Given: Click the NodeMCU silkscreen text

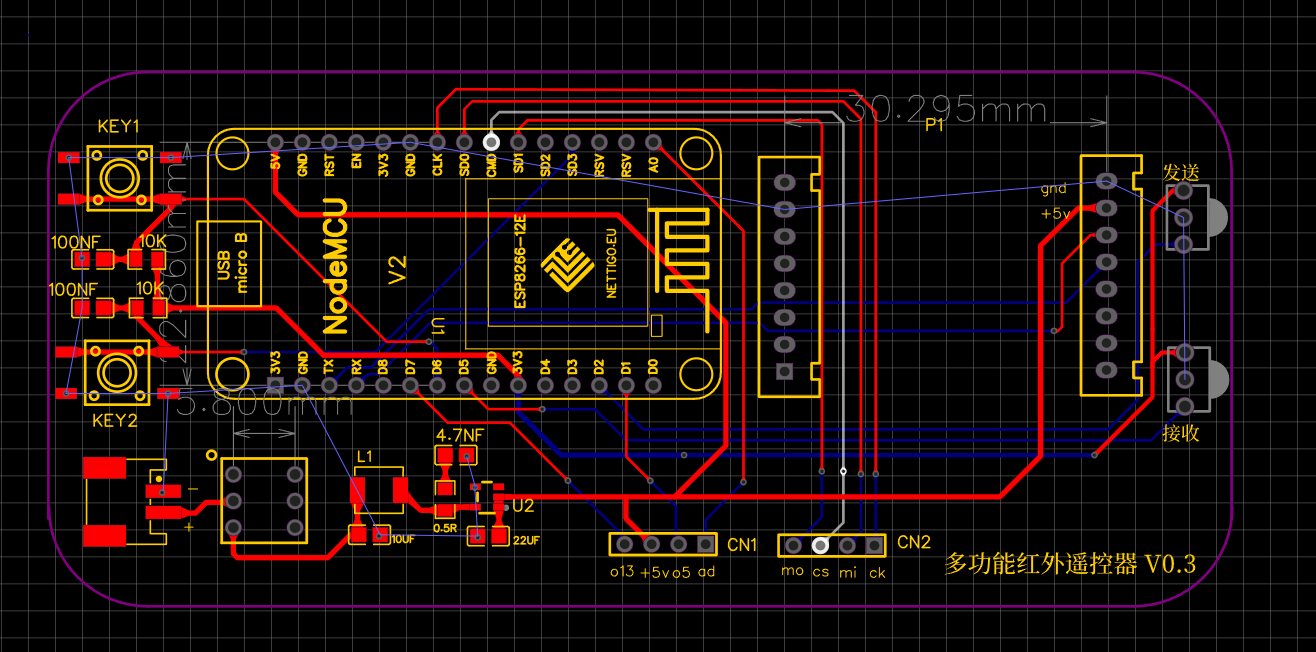Looking at the screenshot, I should 336,266.
